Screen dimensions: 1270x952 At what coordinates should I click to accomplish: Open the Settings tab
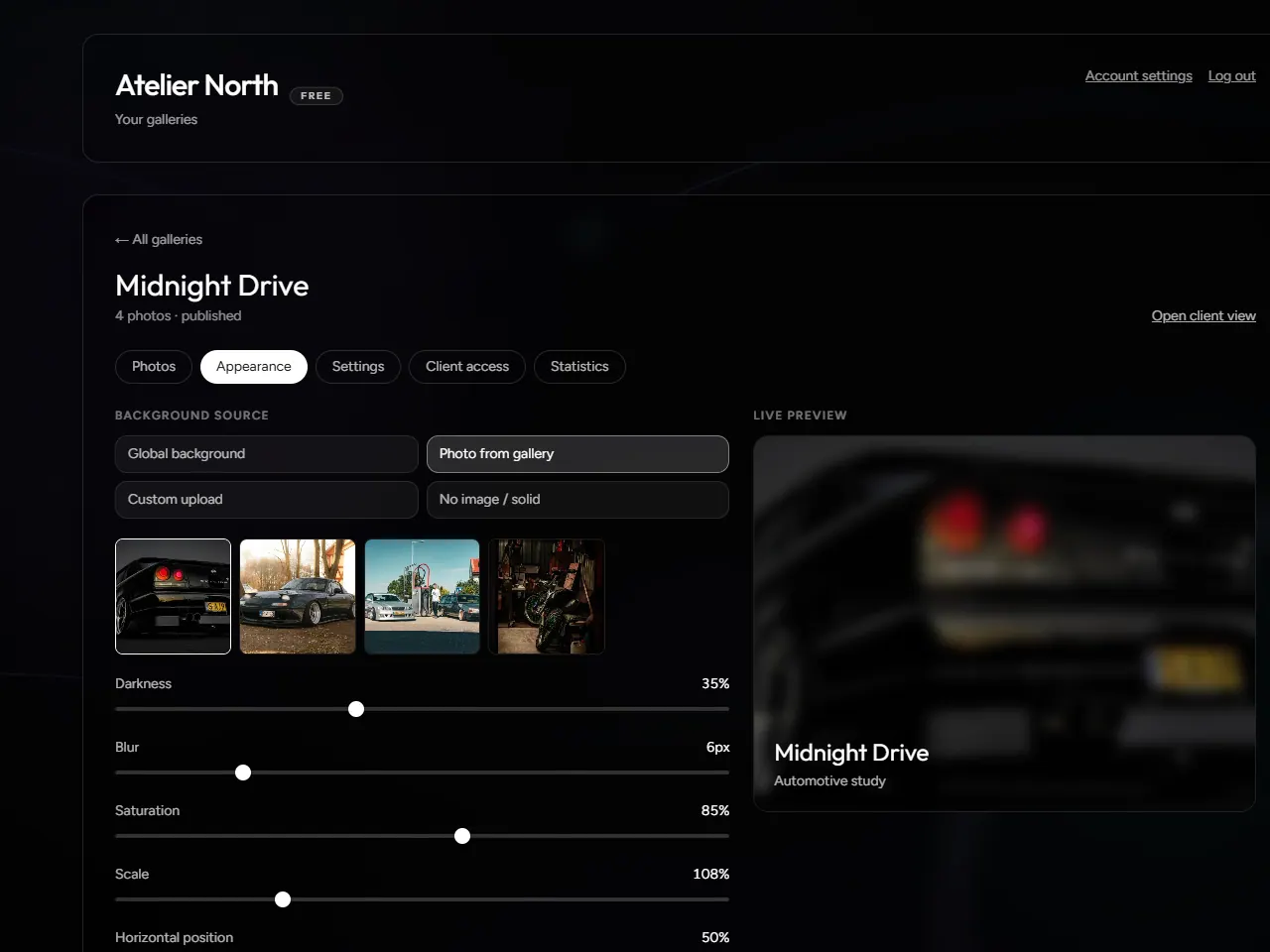(358, 366)
